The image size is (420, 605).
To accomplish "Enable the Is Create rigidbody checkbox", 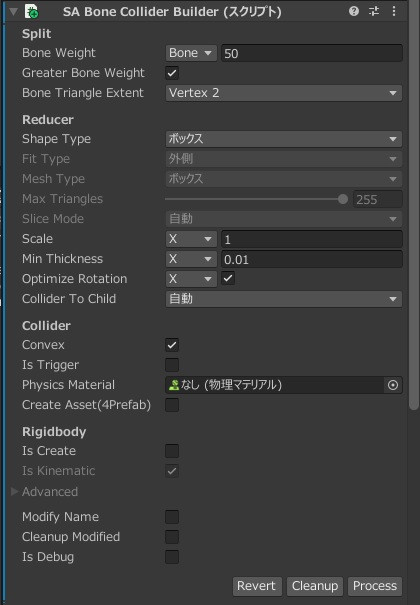I will coord(172,451).
